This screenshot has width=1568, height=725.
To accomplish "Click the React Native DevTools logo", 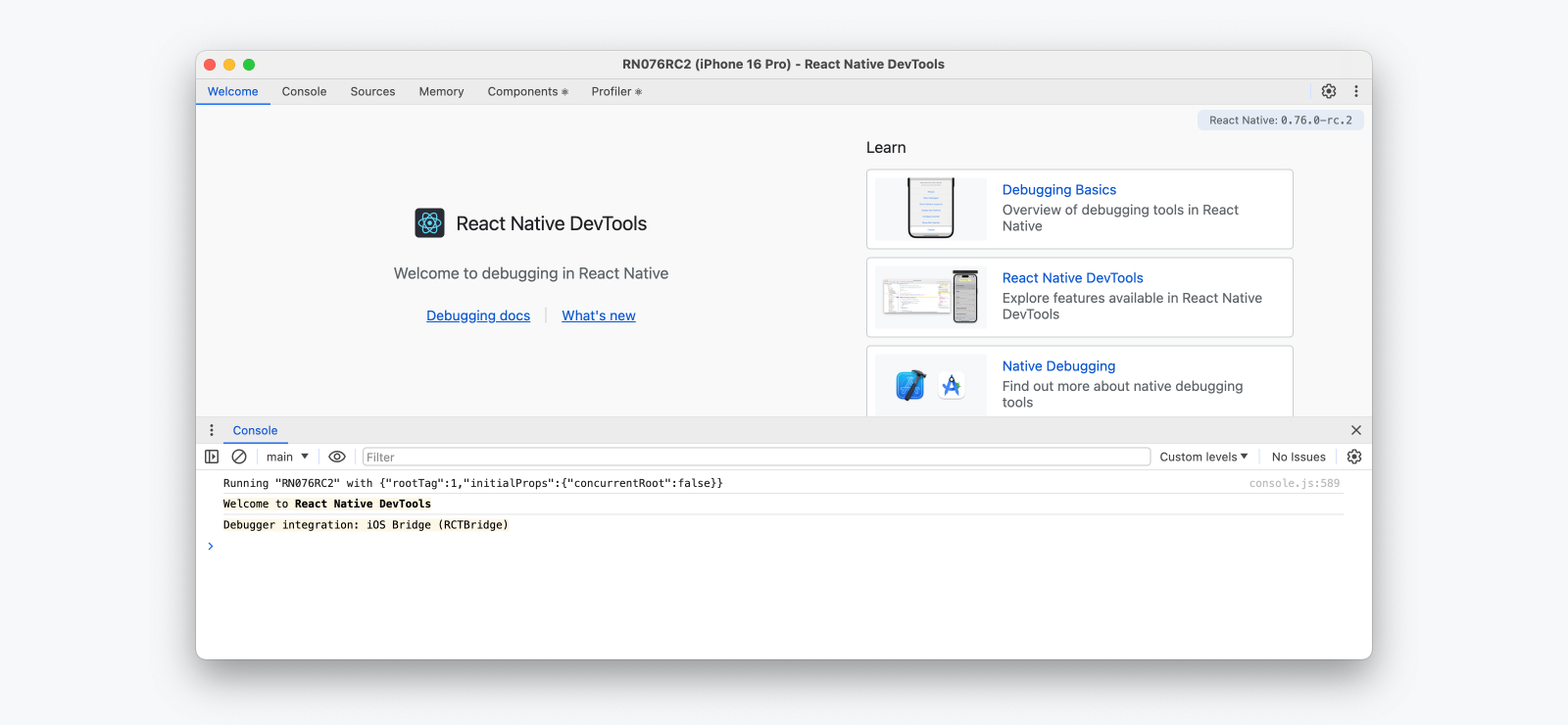I will click(x=429, y=223).
